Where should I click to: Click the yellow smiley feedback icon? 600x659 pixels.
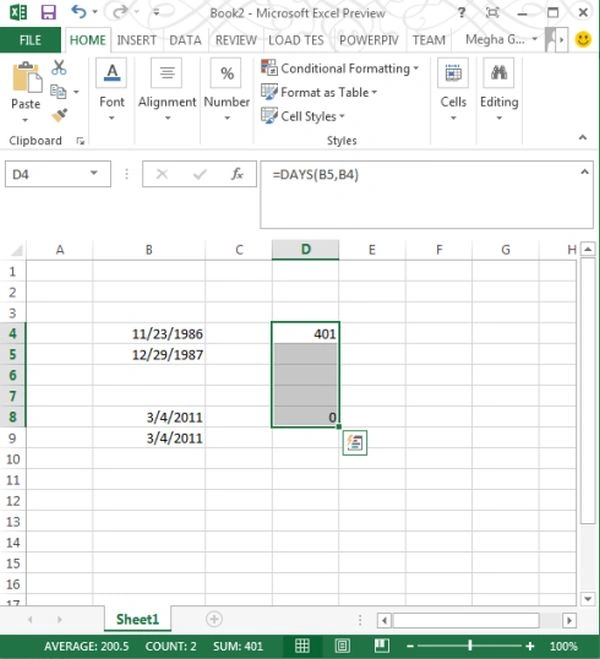pos(583,40)
